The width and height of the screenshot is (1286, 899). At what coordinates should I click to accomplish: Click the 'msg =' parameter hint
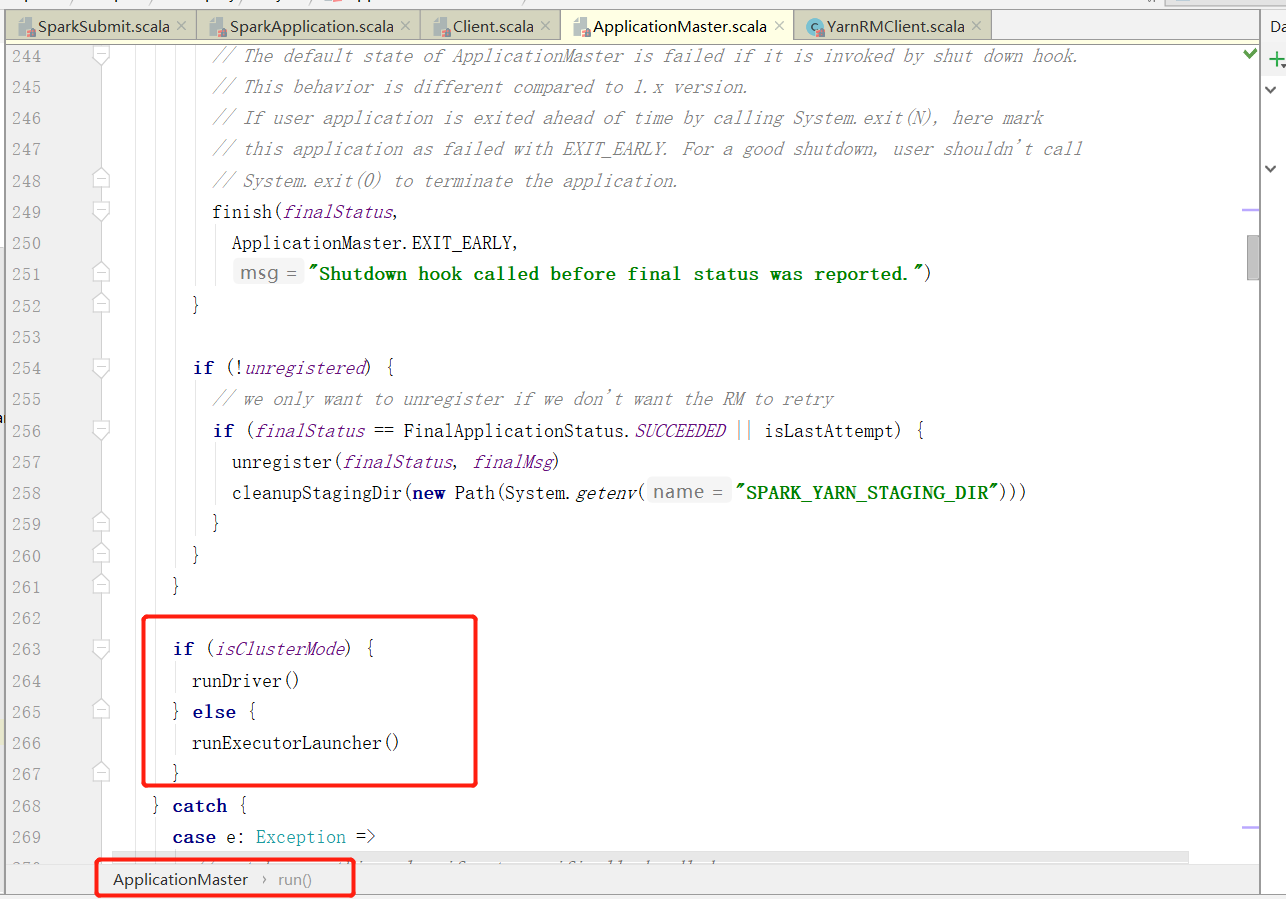(270, 273)
